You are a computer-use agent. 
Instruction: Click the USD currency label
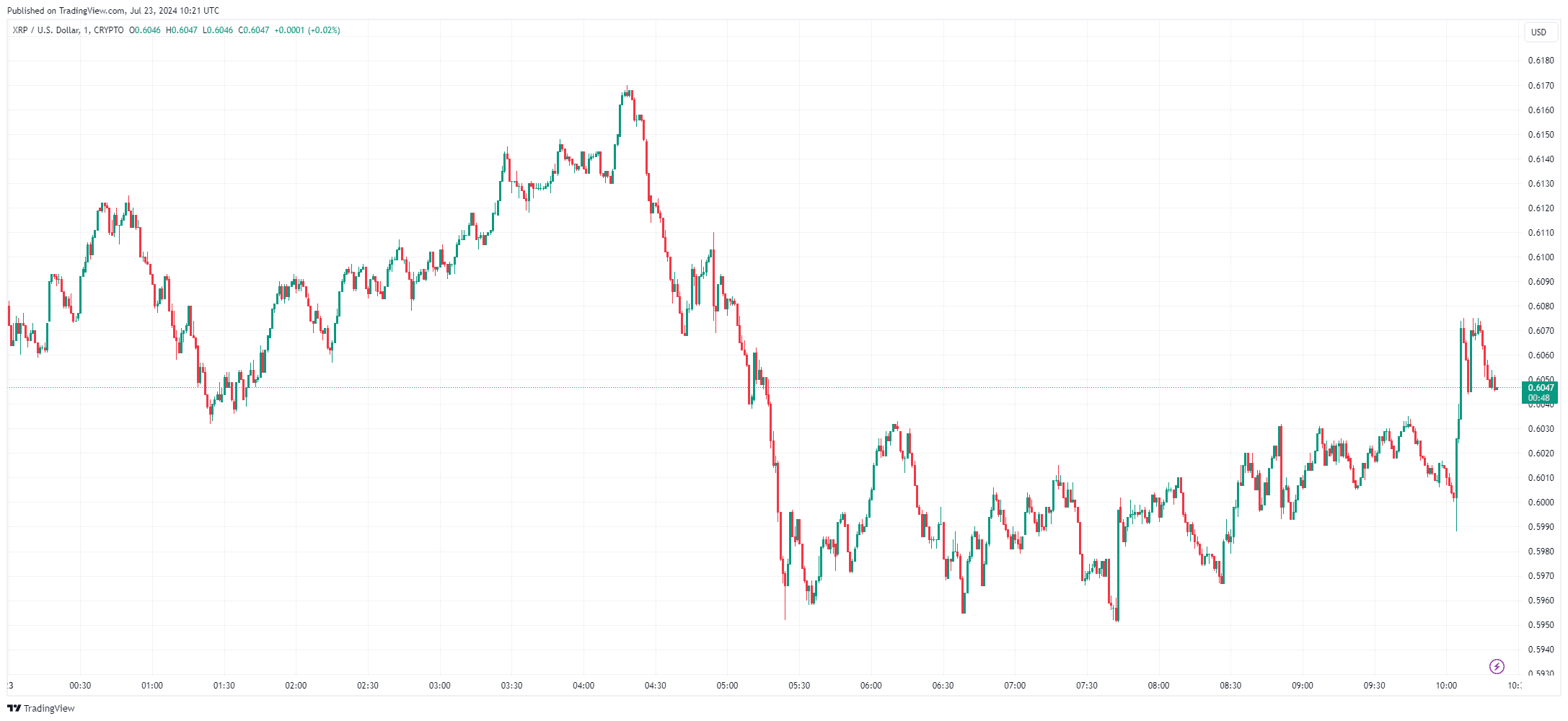1539,32
